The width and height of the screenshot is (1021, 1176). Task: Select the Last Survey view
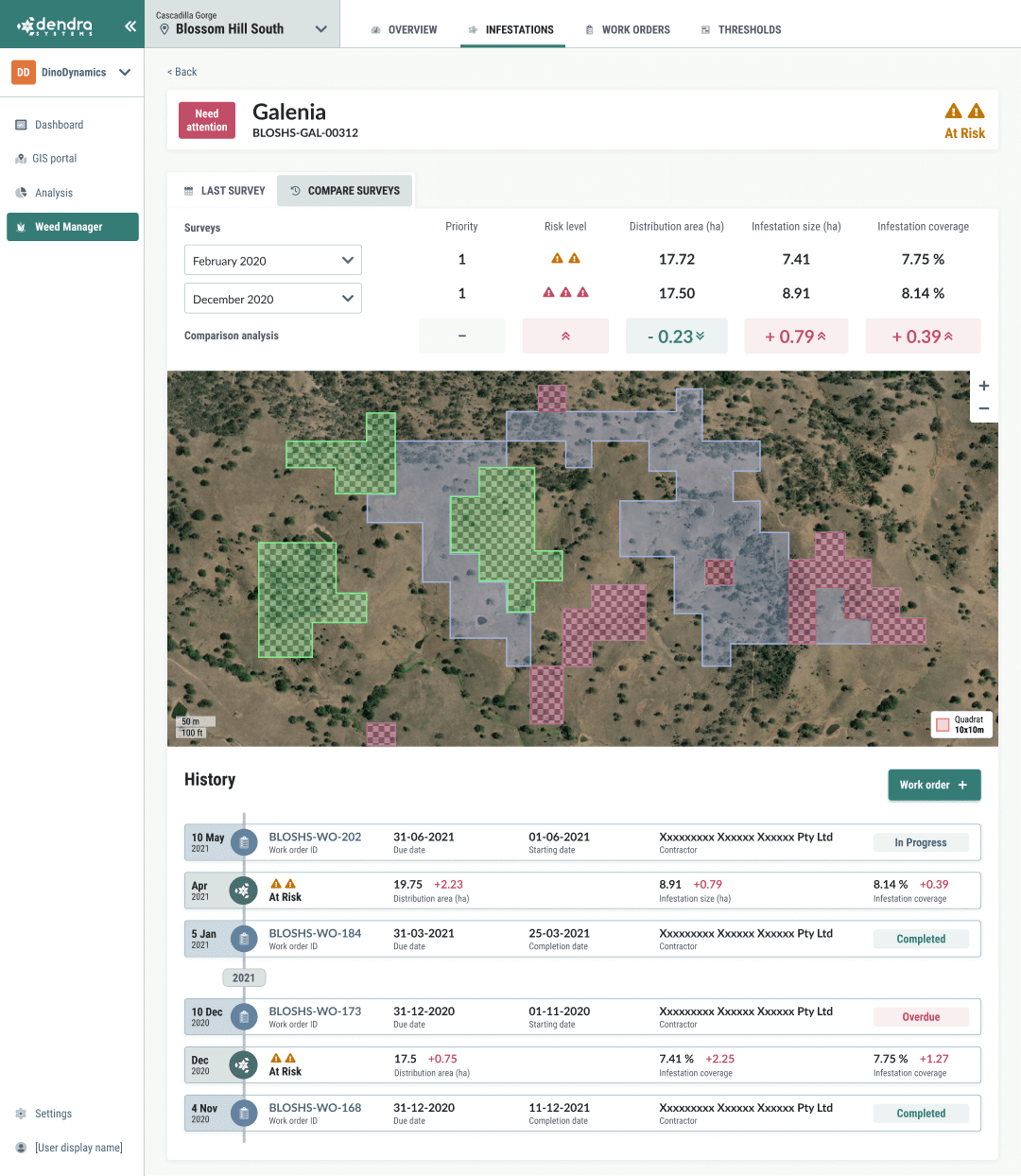(224, 191)
